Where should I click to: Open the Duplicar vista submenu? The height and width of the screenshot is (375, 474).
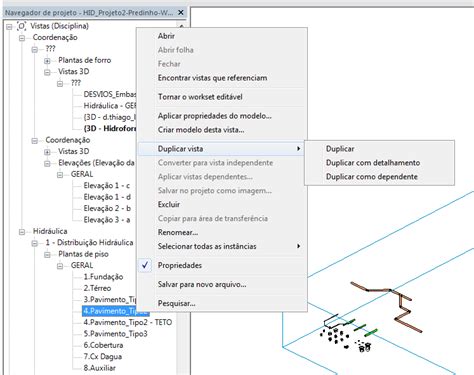(x=222, y=149)
